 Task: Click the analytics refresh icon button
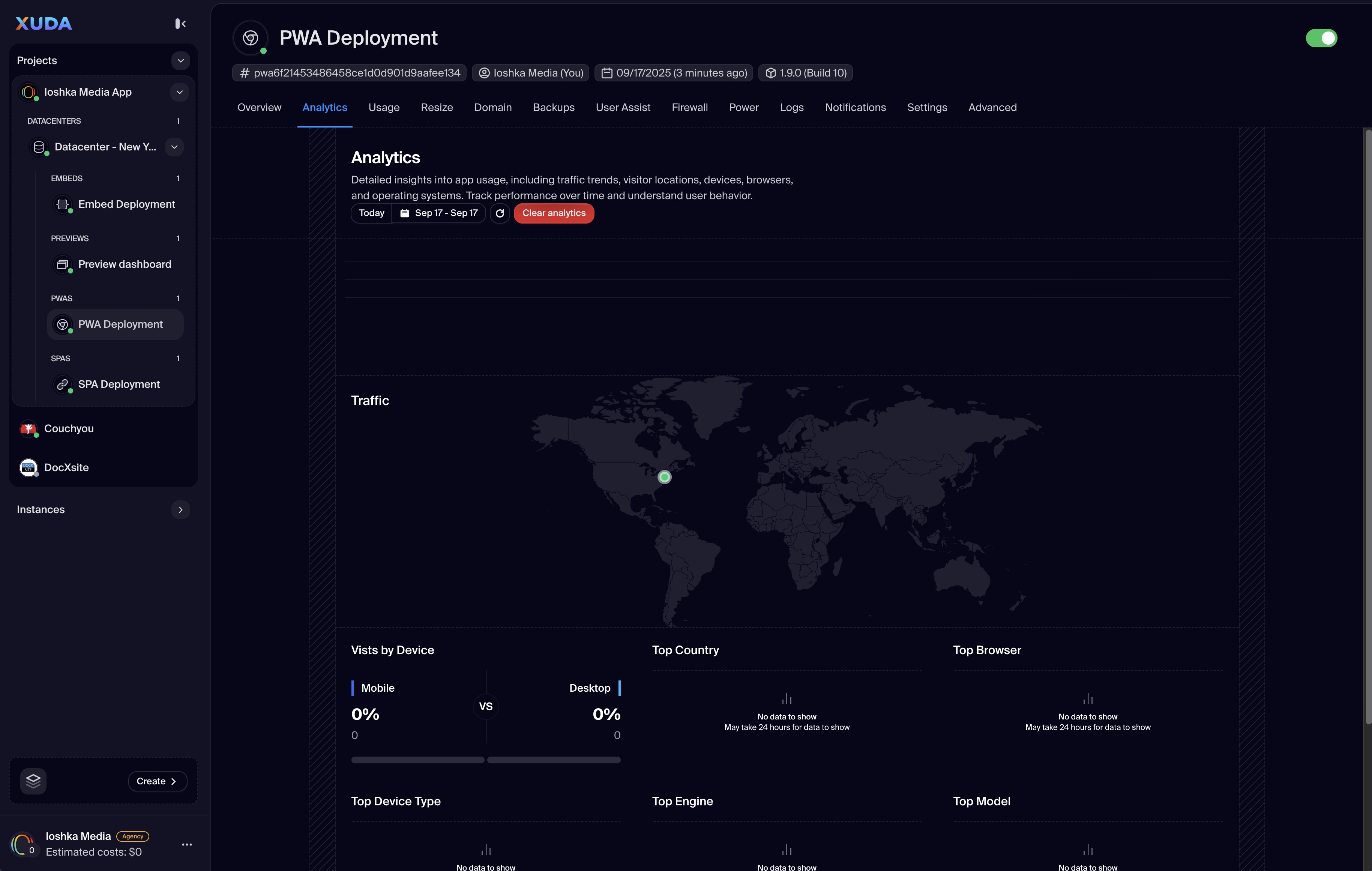(500, 213)
